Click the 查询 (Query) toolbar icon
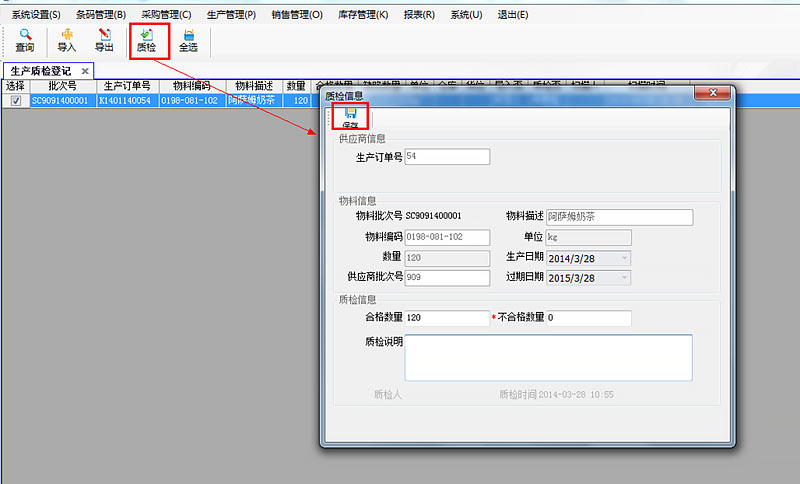800x484 pixels. tap(25, 40)
